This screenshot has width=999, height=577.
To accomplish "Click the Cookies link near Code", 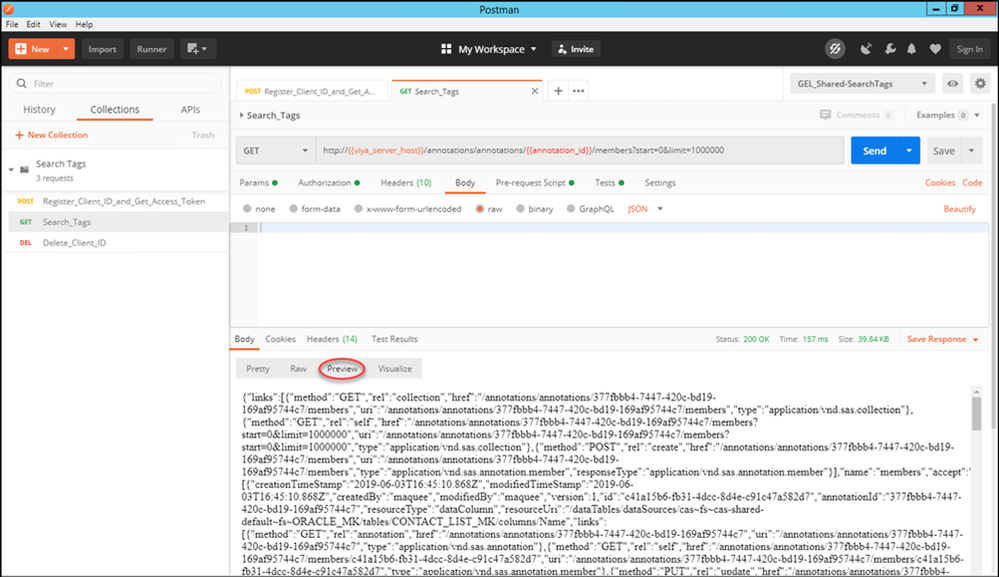I will click(x=940, y=183).
